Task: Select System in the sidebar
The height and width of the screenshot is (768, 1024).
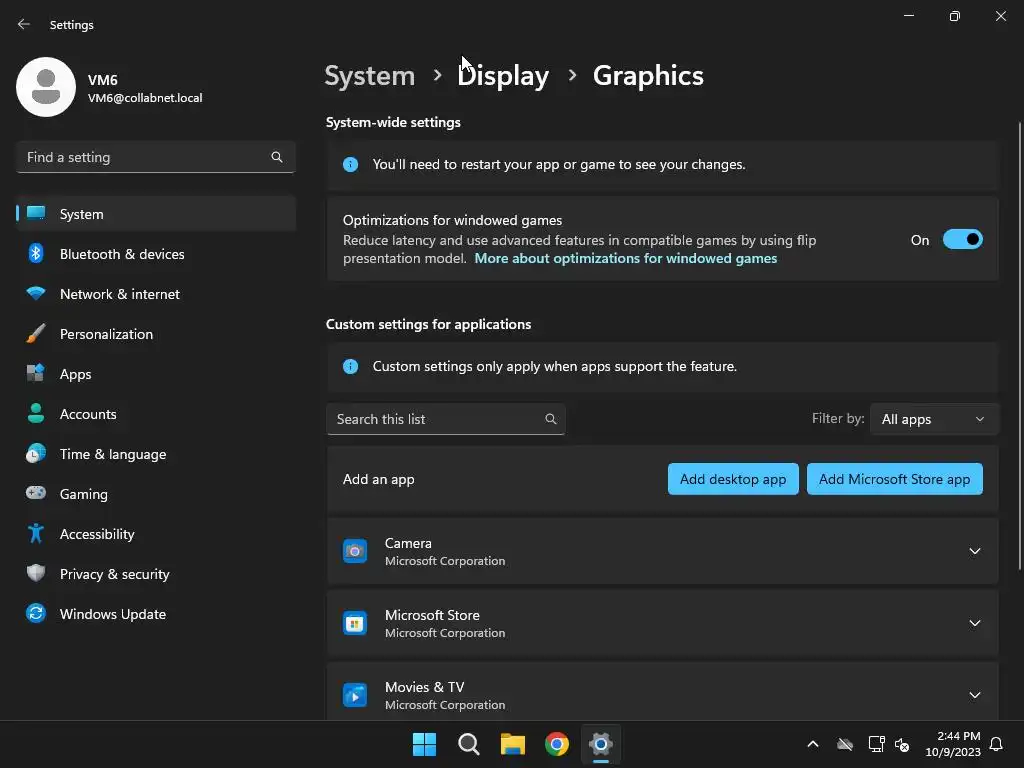Action: [156, 214]
